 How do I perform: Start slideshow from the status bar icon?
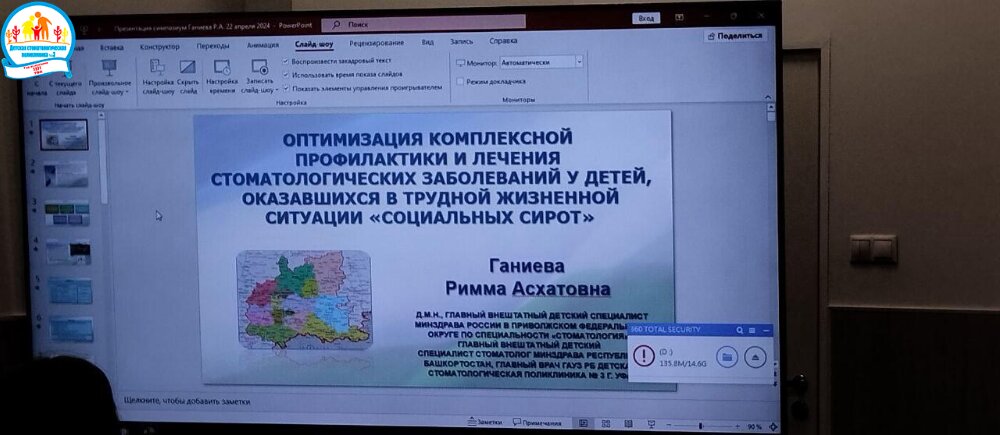pos(651,424)
